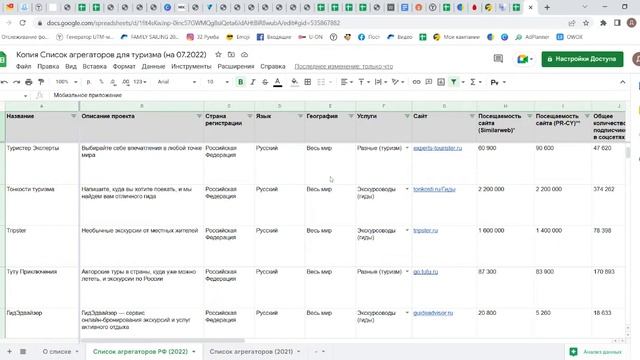This screenshot has height=360, width=640.
Task: Open text rotation dropdown
Action: tap(398, 82)
